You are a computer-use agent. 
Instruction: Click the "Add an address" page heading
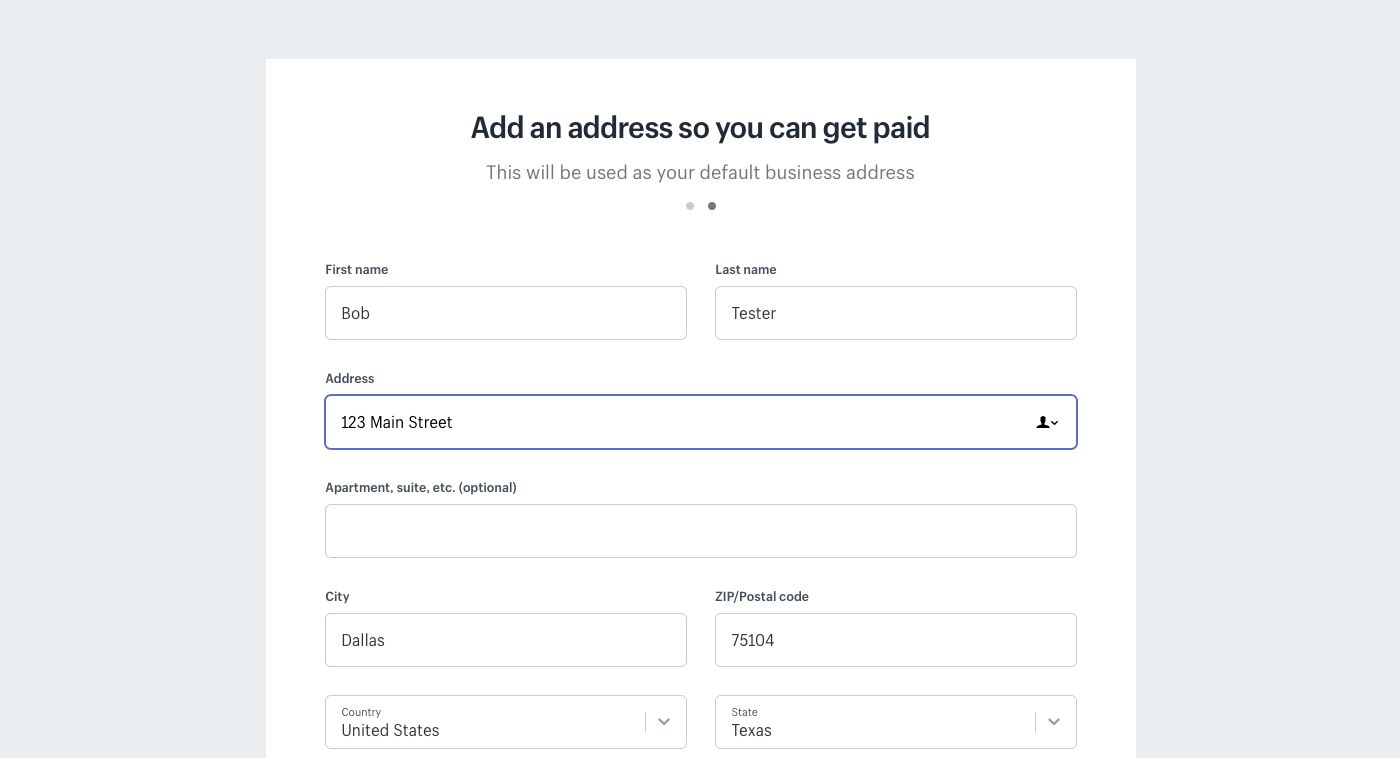[700, 128]
